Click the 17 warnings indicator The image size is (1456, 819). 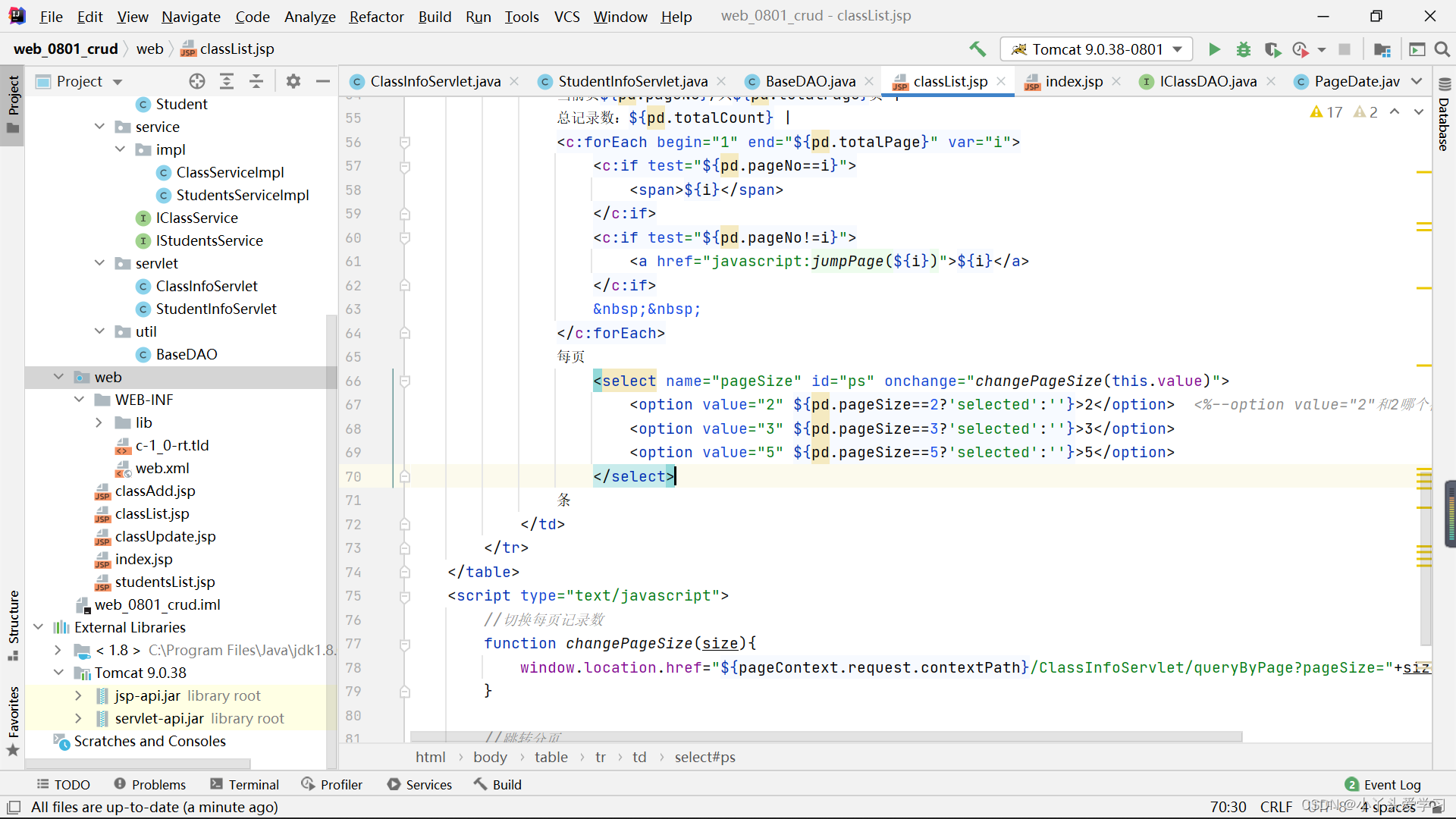pos(1326,112)
